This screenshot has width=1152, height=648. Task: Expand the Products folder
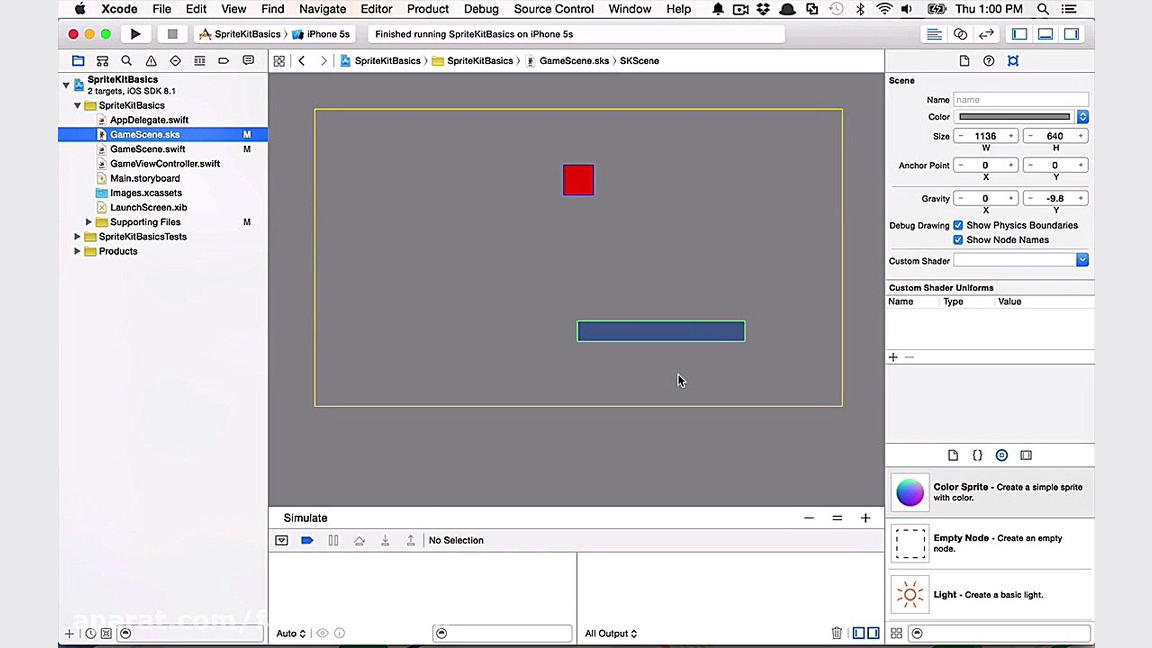(x=77, y=251)
